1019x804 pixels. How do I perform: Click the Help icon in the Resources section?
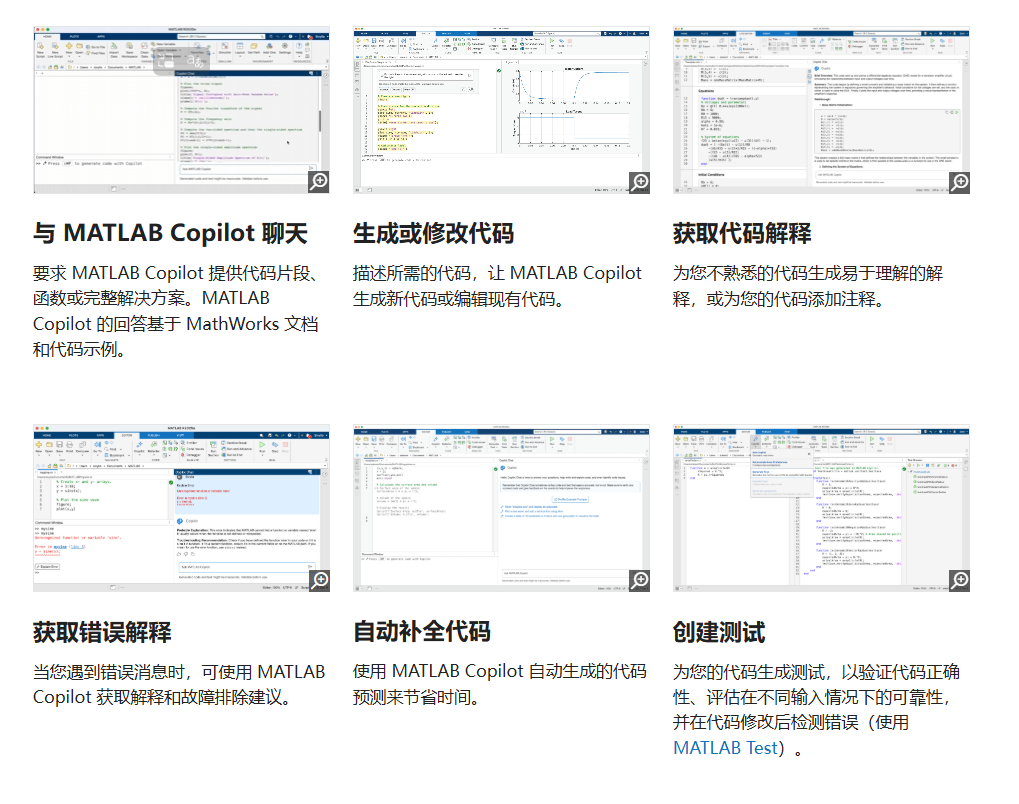coord(299,47)
